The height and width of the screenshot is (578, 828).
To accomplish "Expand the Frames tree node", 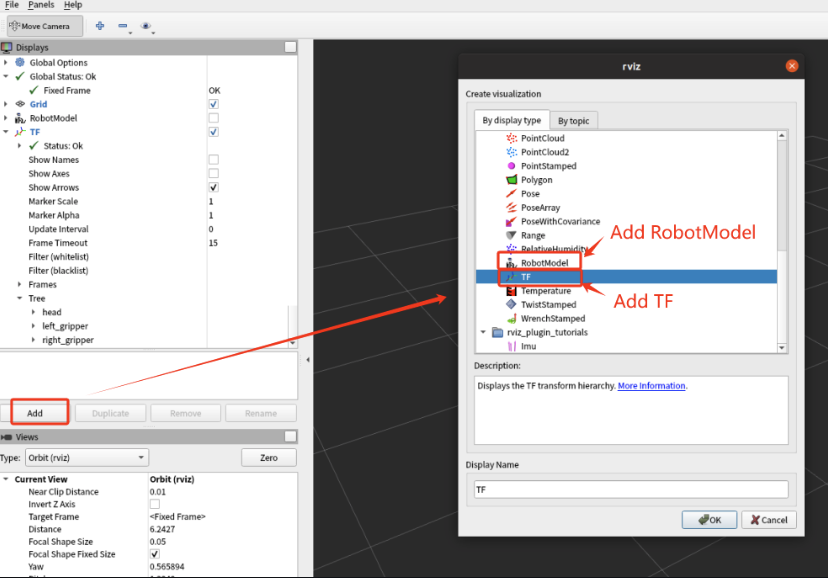I will (x=19, y=285).
